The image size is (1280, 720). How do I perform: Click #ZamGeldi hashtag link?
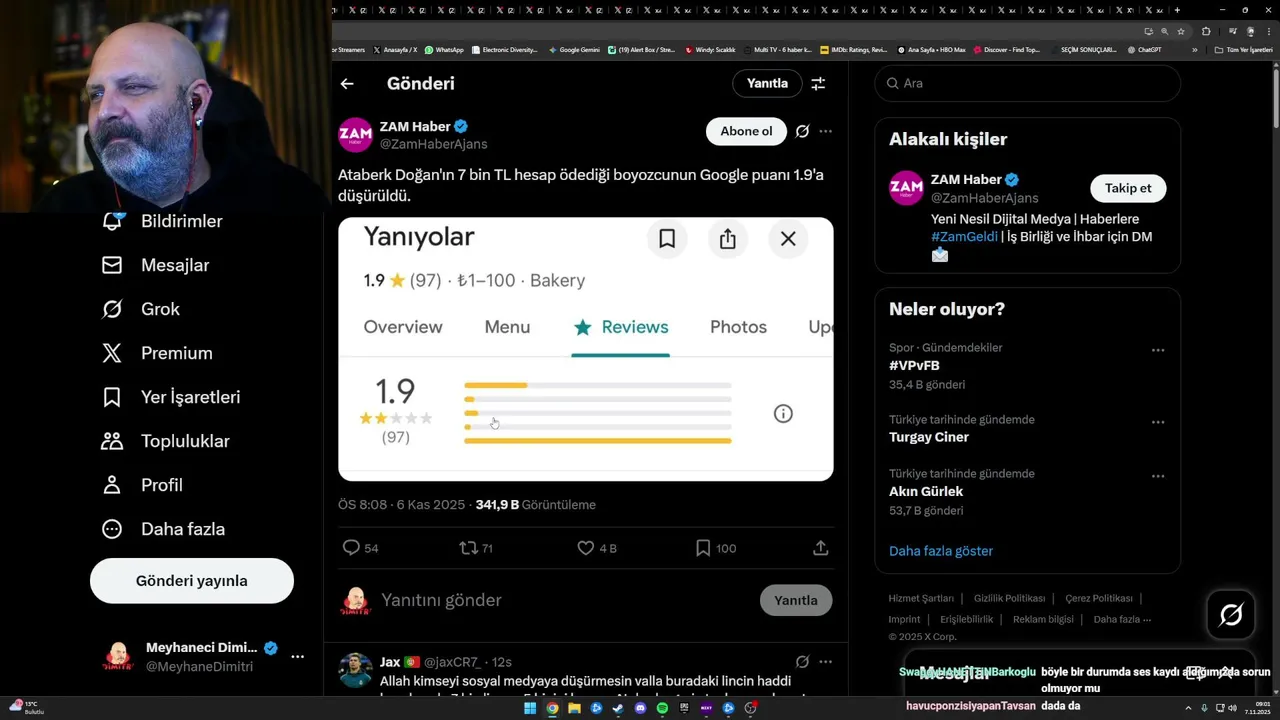point(964,237)
